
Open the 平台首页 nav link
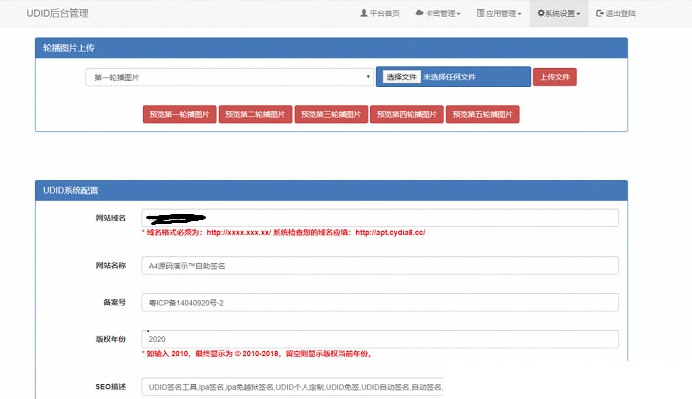click(x=380, y=13)
